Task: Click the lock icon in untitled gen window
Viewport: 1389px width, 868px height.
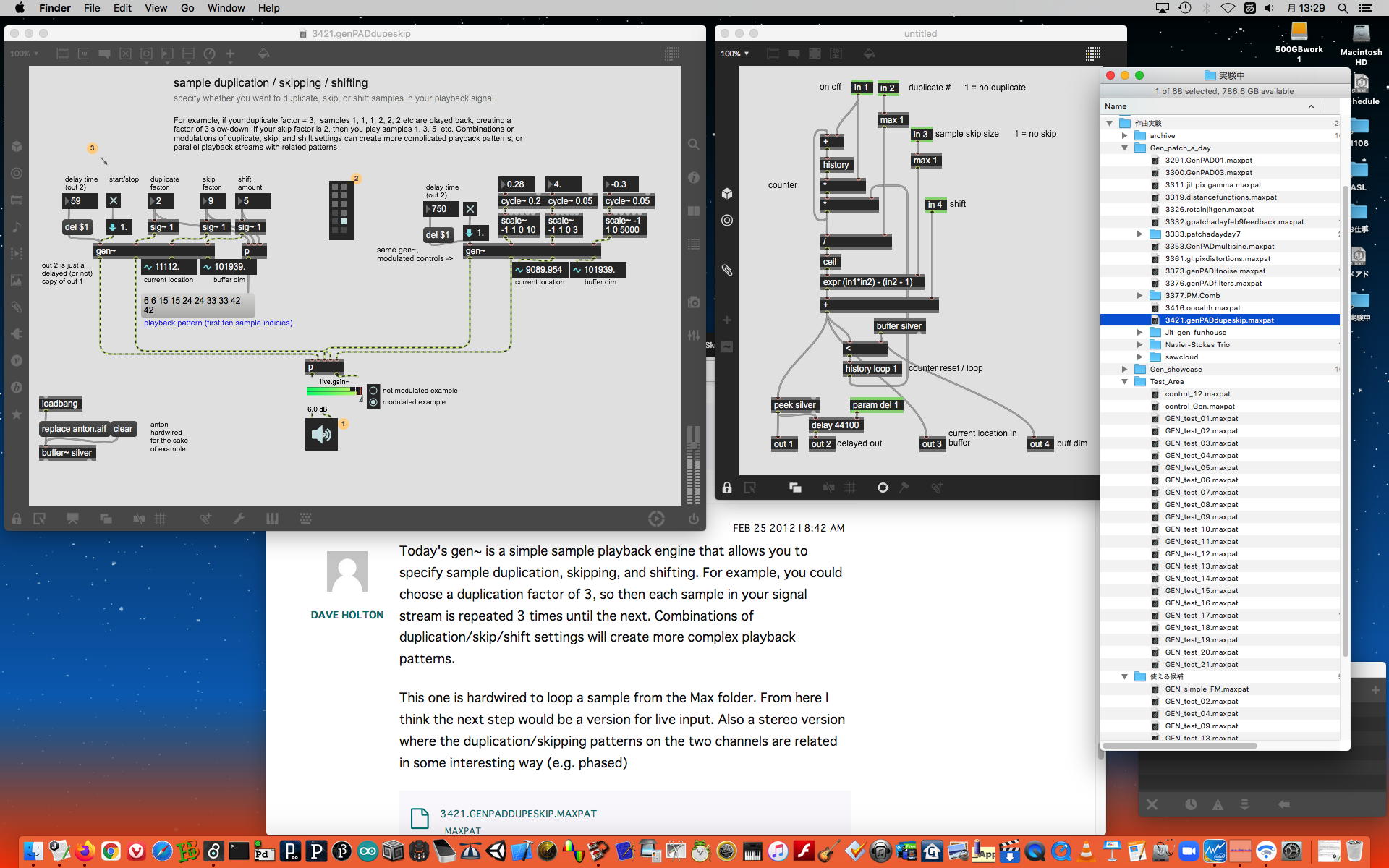Action: 726,488
